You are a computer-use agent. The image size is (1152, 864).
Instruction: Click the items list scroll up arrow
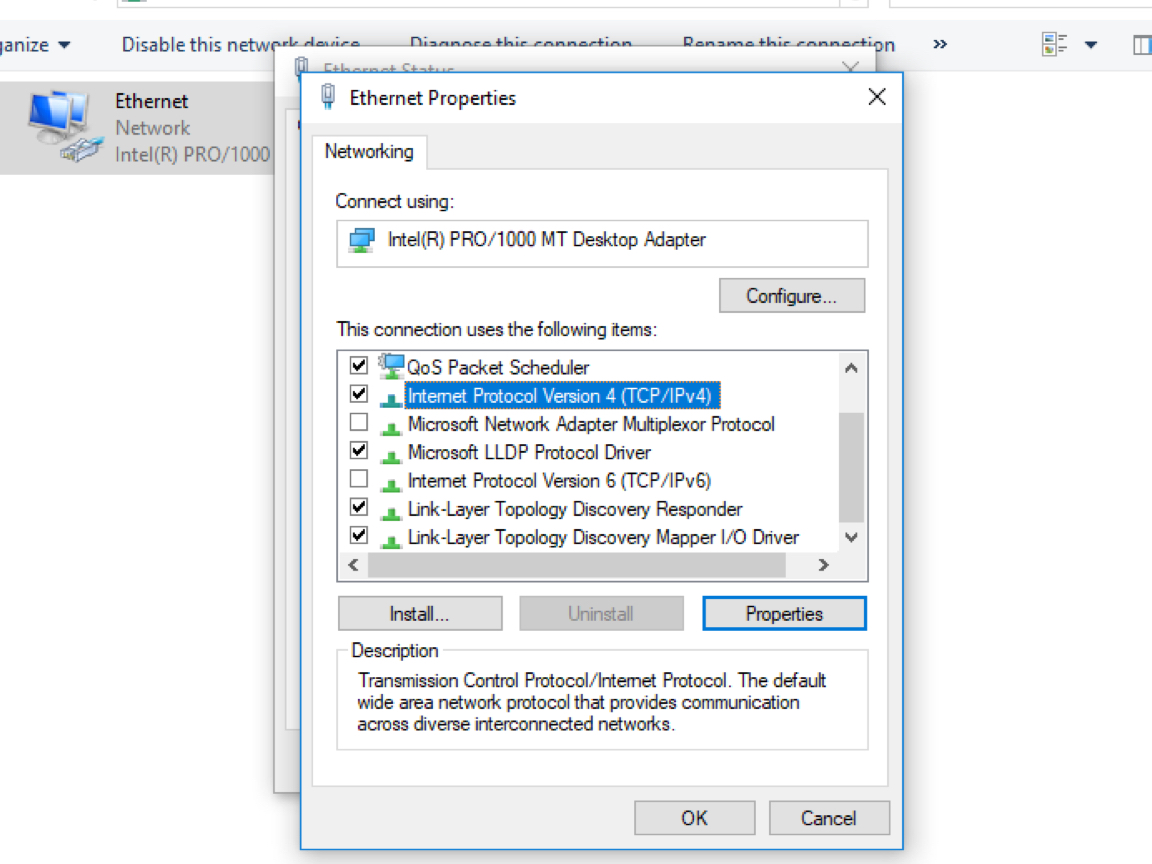(852, 368)
